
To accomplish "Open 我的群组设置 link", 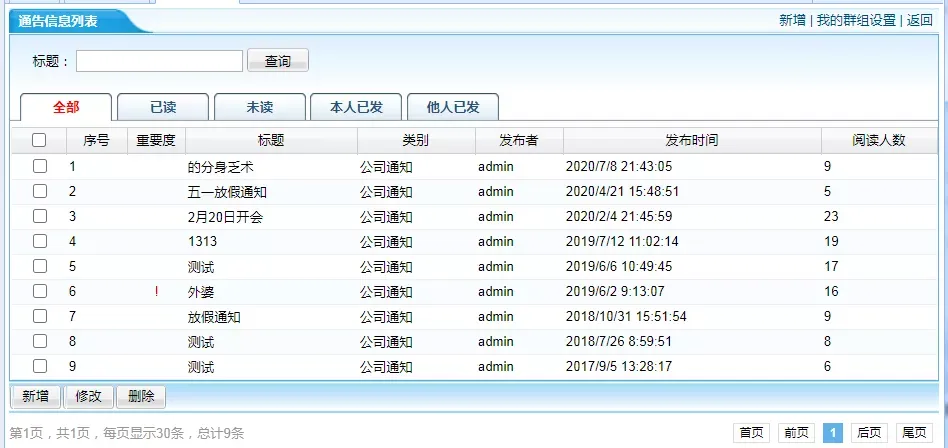I will coord(856,20).
